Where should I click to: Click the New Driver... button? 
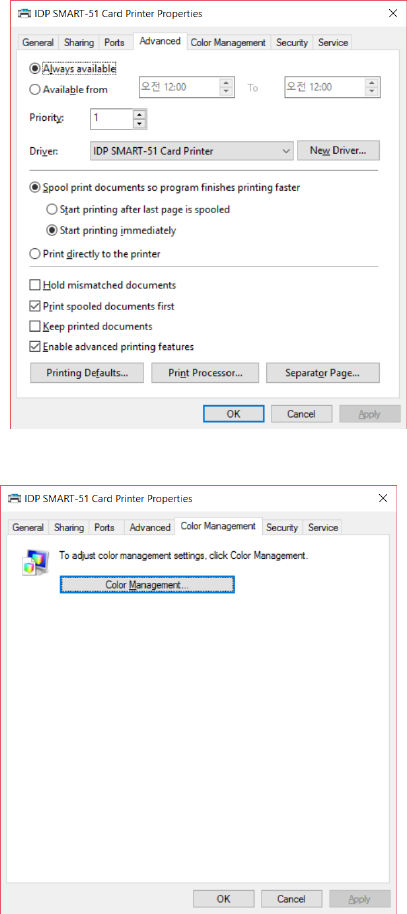[x=338, y=151]
